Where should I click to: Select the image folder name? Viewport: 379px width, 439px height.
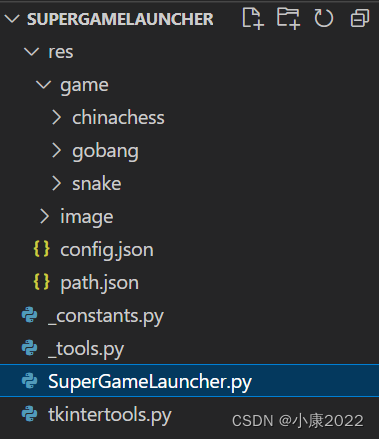(x=87, y=218)
